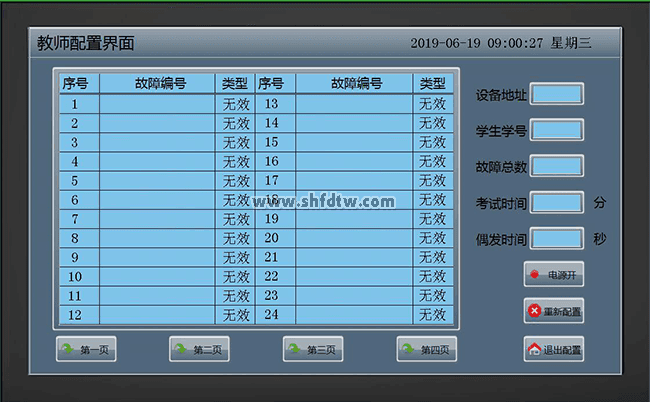Change the 类型 setting for row 20
Image resolution: width=650 pixels, height=402 pixels.
click(432, 238)
